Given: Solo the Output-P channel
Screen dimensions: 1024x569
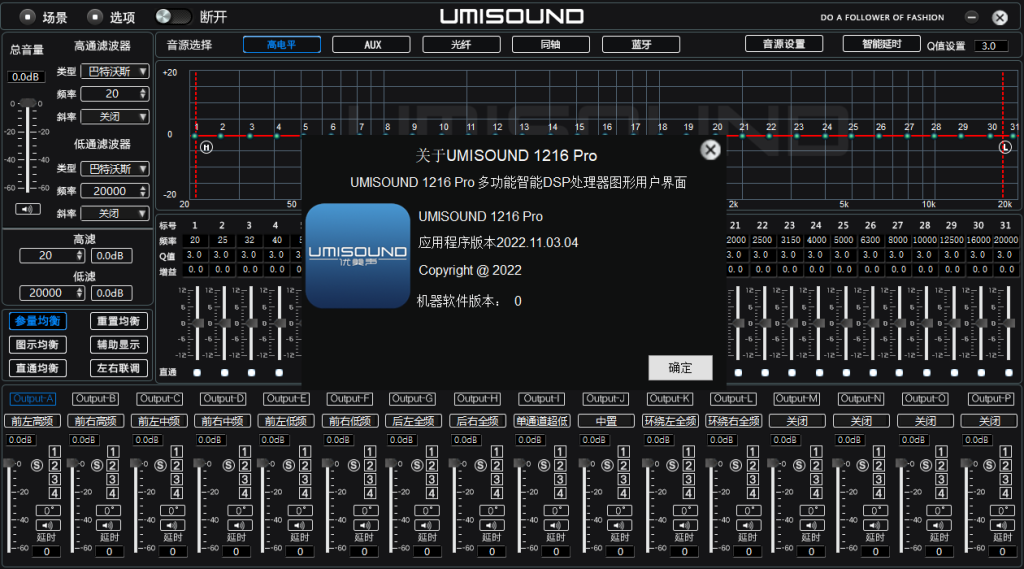Looking at the screenshot, I should click(989, 465).
